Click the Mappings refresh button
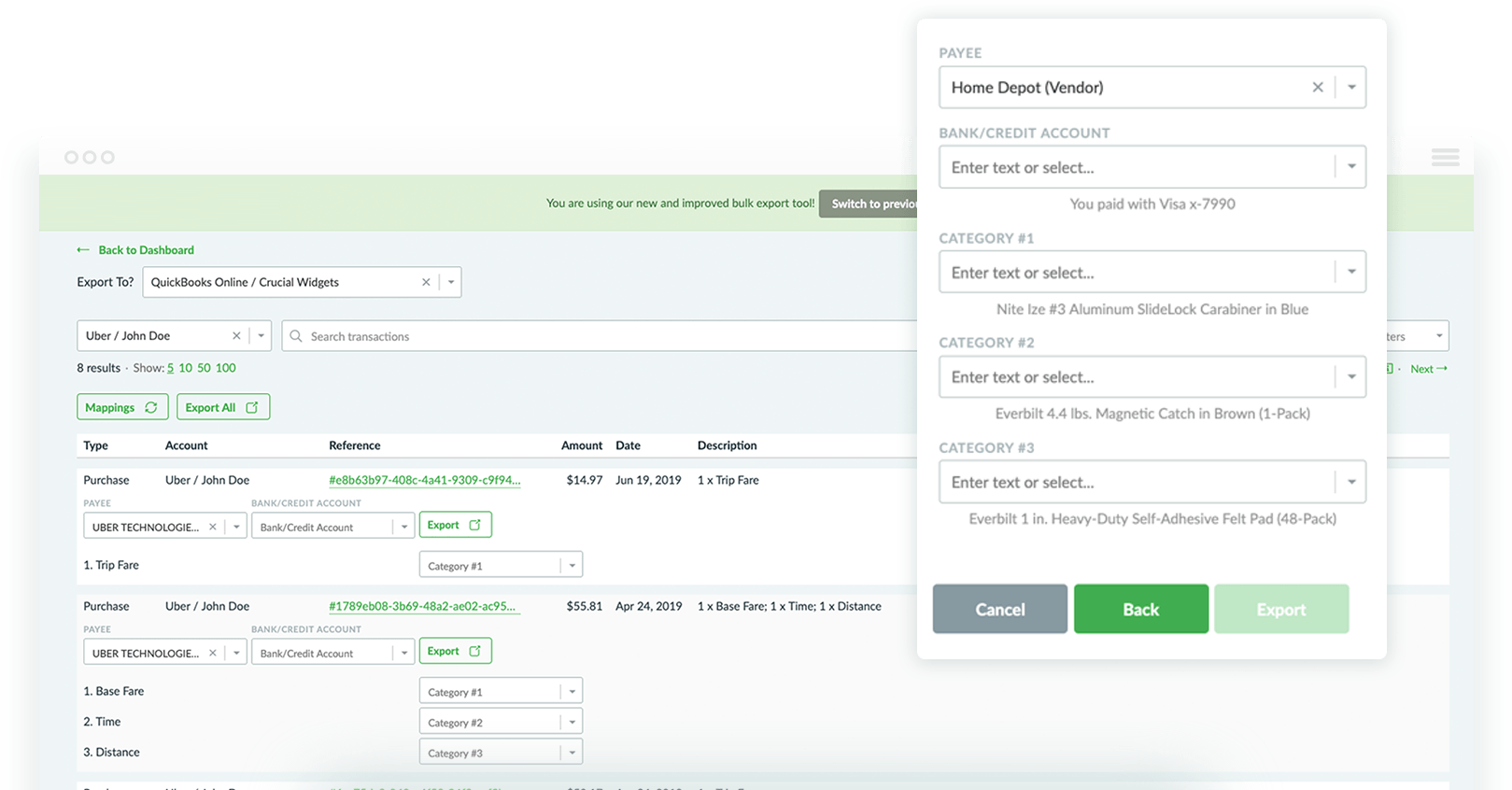The image size is (1512, 790). tap(122, 407)
